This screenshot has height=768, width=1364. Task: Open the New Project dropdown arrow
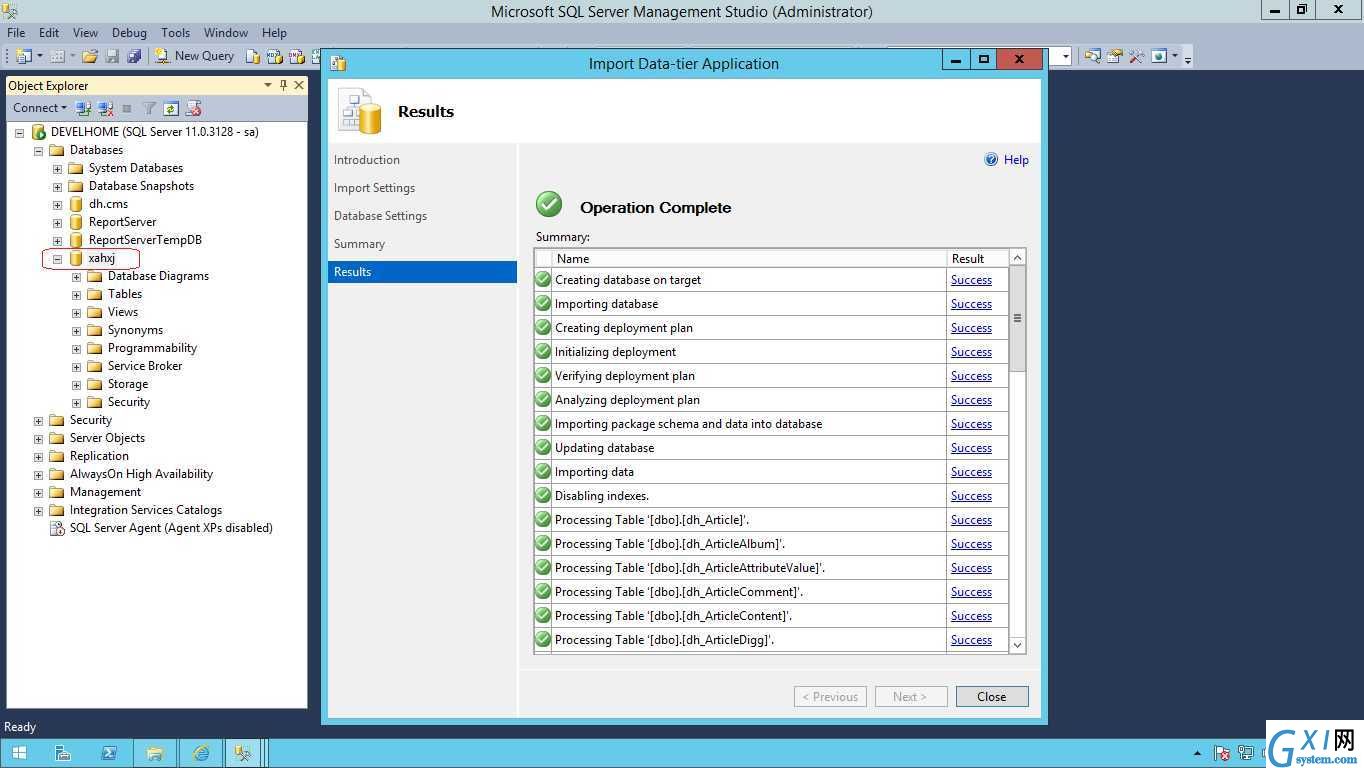pos(40,56)
